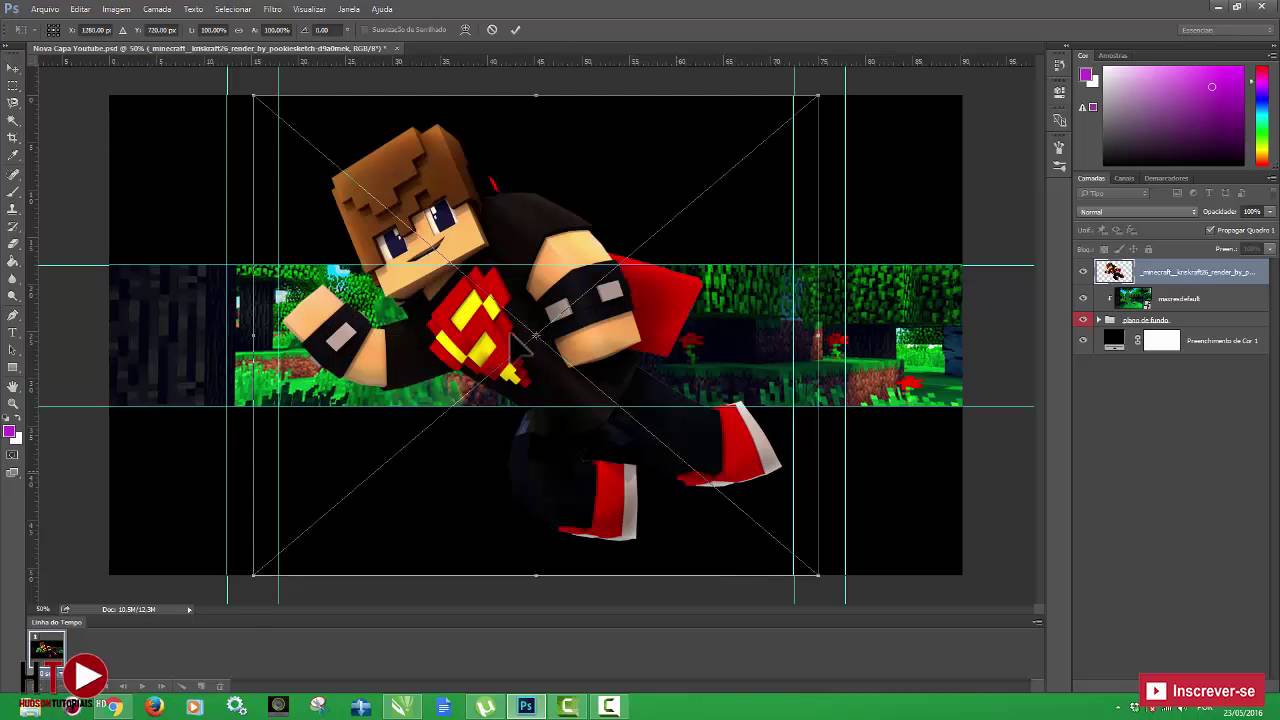1280x720 pixels.
Task: Click Lock all layer icon
Action: [1148, 249]
